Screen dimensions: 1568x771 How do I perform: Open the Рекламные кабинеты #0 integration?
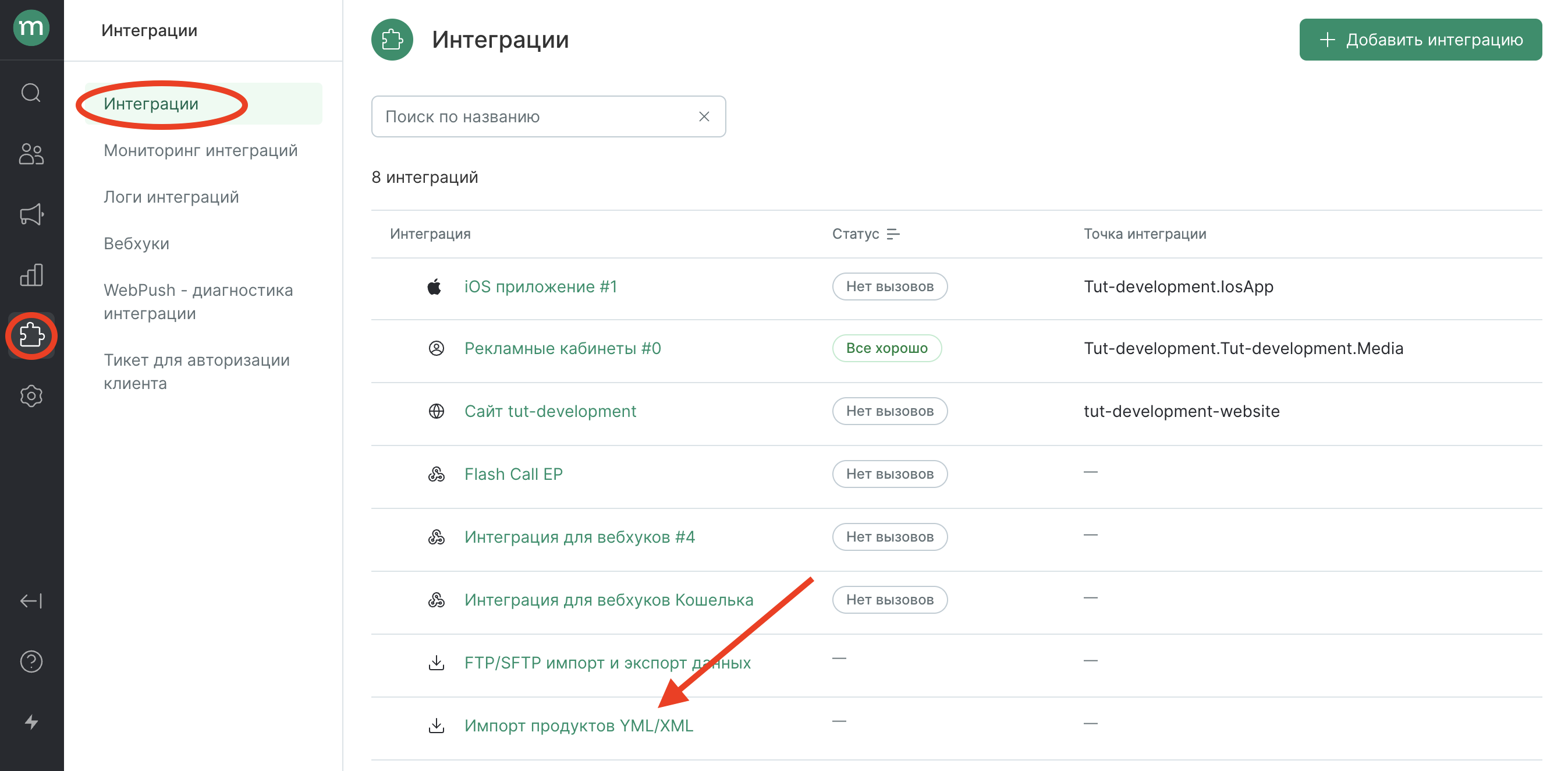tap(562, 348)
